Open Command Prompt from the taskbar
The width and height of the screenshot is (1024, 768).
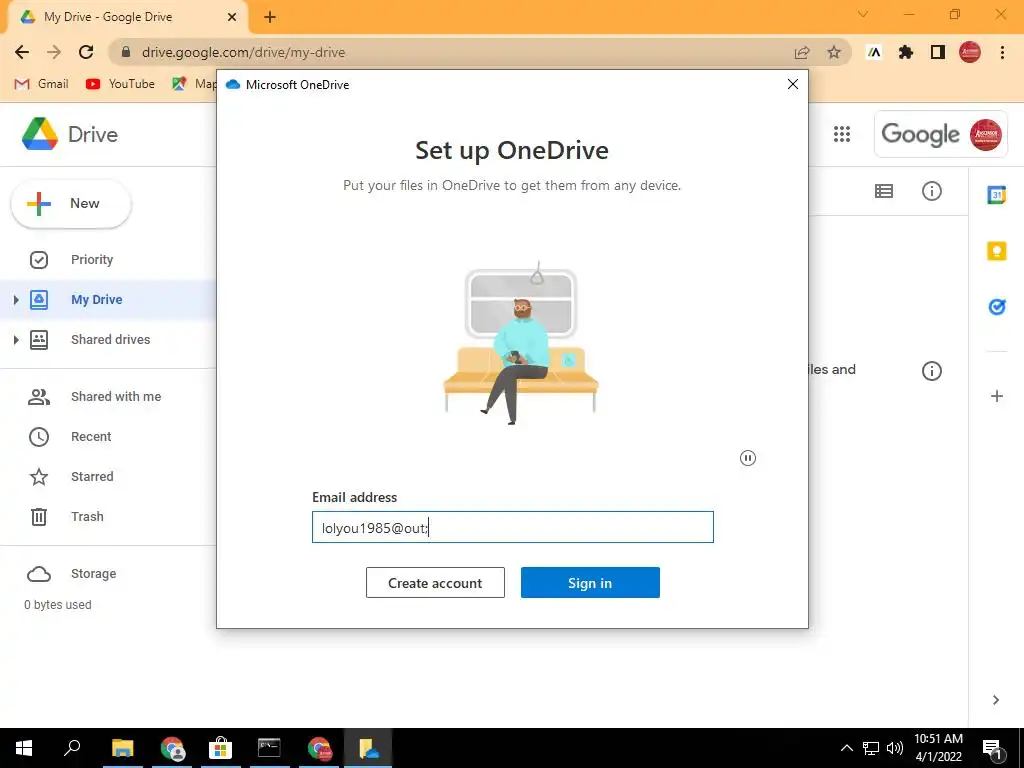click(269, 748)
